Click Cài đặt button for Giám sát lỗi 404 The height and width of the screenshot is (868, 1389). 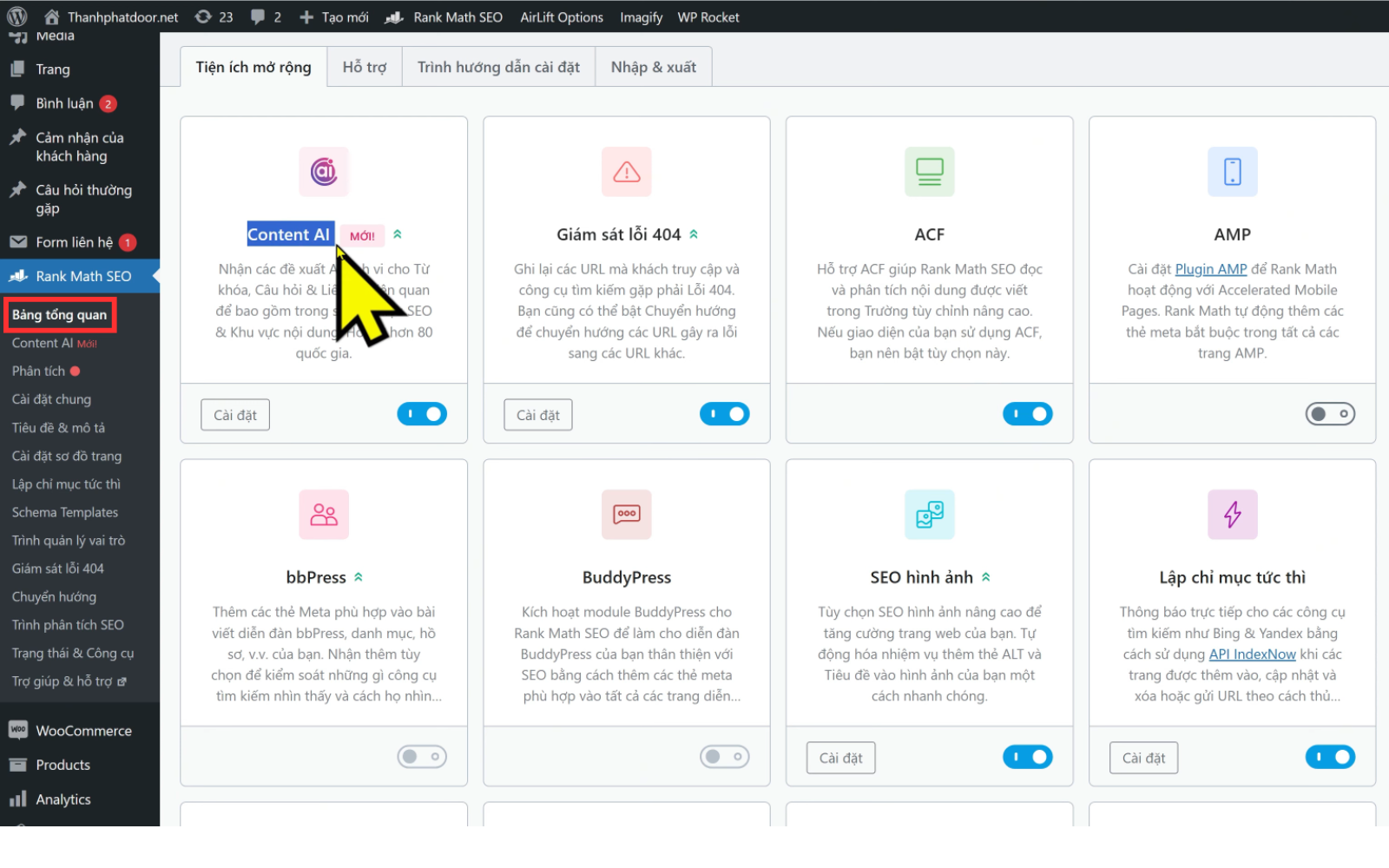(538, 415)
